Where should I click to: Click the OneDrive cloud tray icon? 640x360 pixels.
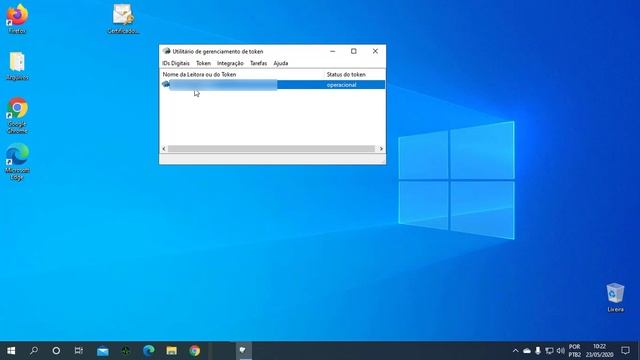[x=527, y=351]
